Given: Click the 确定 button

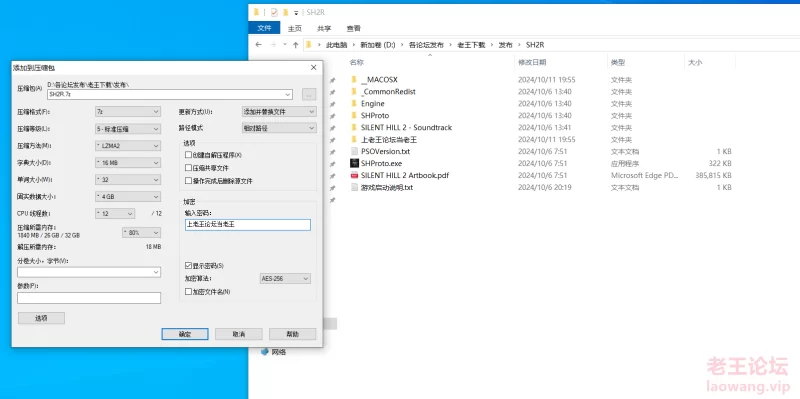Looking at the screenshot, I should [185, 334].
